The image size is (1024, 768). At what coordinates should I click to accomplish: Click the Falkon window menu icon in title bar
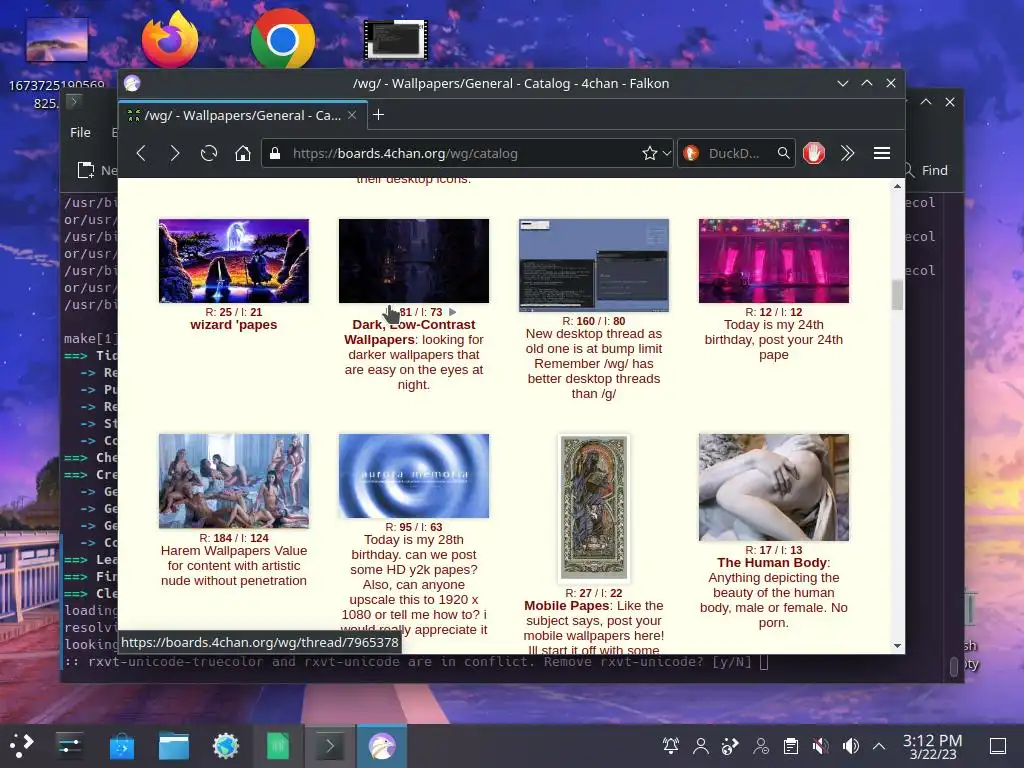click(x=132, y=84)
